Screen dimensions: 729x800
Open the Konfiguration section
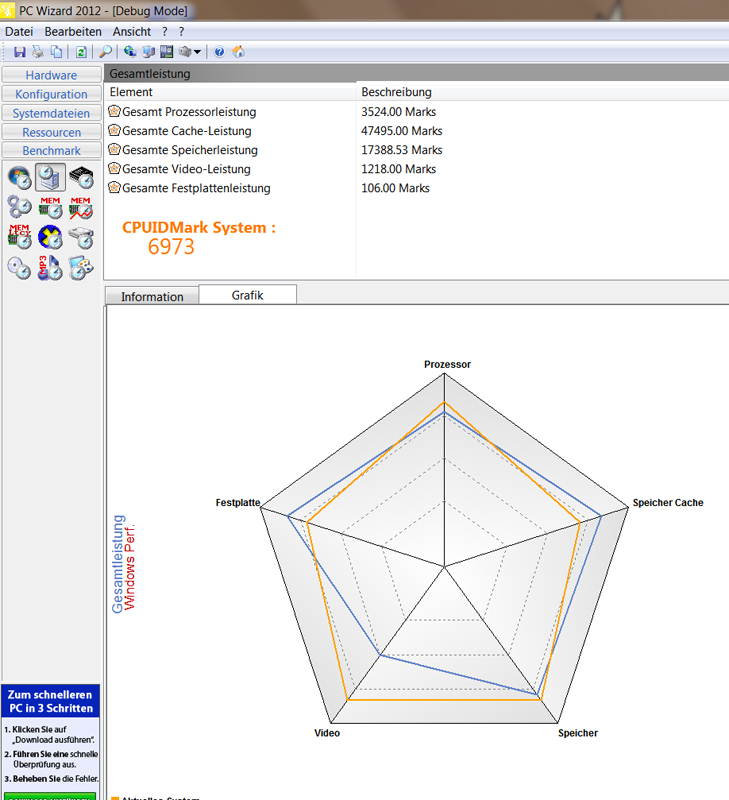click(52, 94)
